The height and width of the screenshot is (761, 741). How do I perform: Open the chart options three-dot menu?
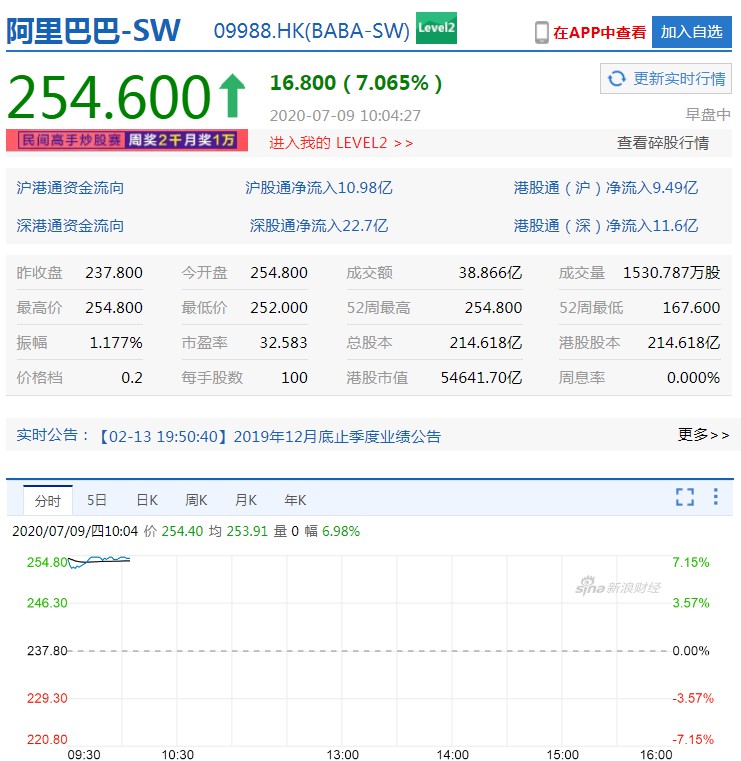pos(716,497)
